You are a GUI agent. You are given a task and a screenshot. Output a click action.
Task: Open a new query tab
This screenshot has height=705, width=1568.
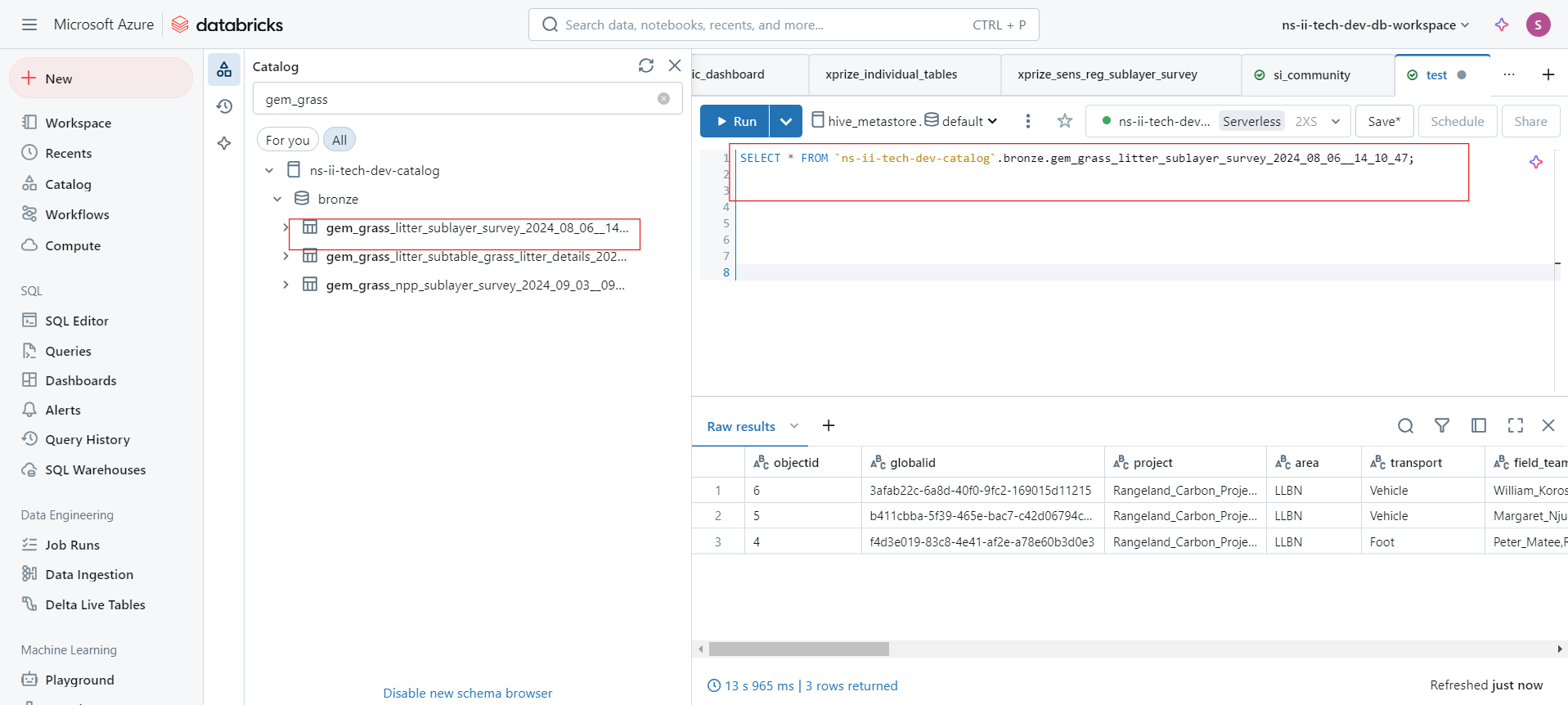click(1548, 74)
